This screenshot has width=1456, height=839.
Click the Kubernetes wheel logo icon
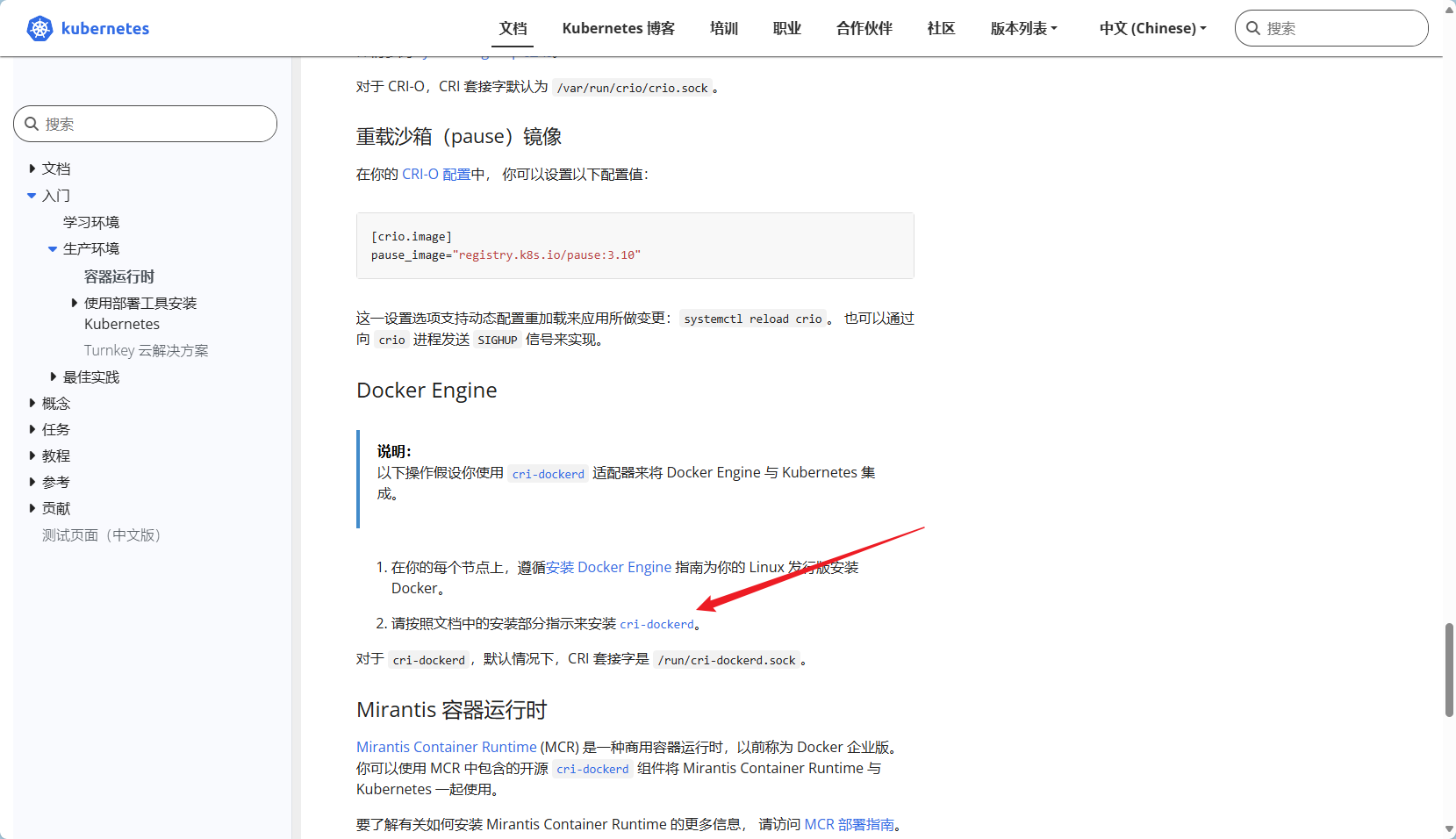click(39, 28)
